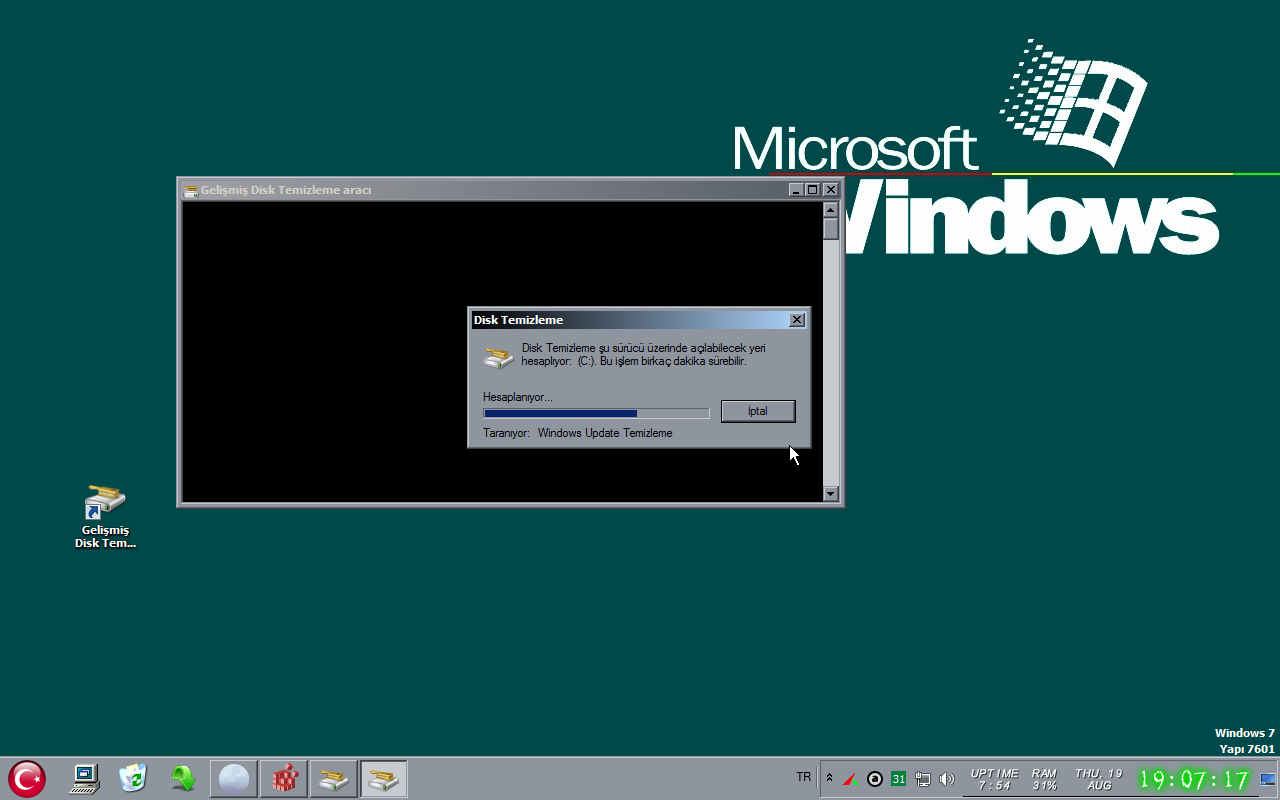Switch to the highlighted Disk Cleanup taskbar button
The height and width of the screenshot is (800, 1280).
tap(384, 778)
